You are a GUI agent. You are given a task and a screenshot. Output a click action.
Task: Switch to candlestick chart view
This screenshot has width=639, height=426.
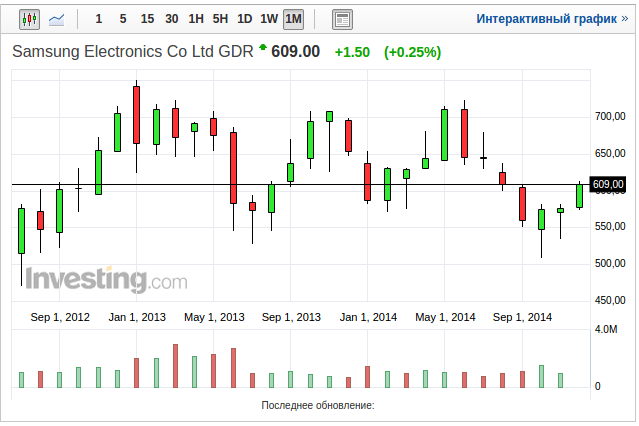click(x=29, y=19)
